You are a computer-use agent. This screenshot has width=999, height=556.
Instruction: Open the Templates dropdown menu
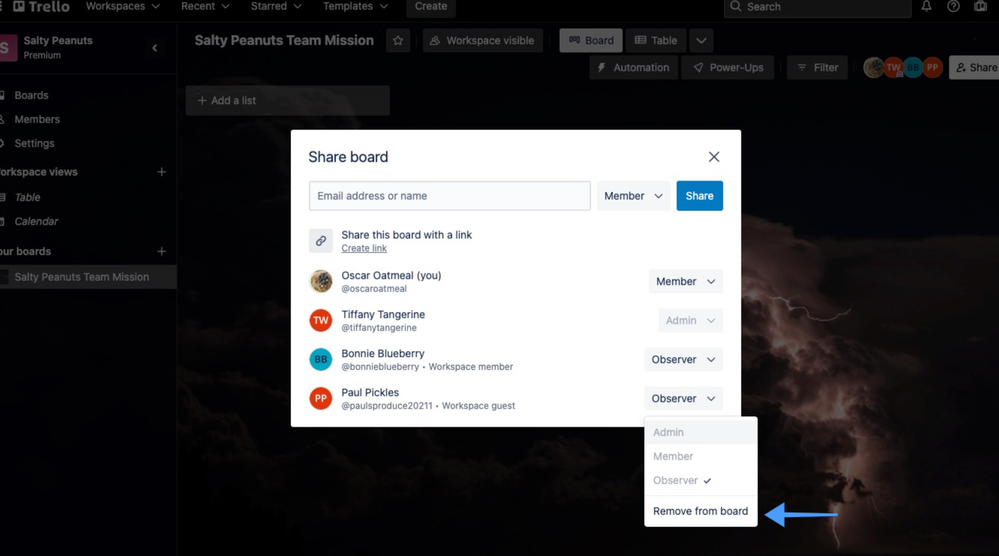[x=356, y=6]
